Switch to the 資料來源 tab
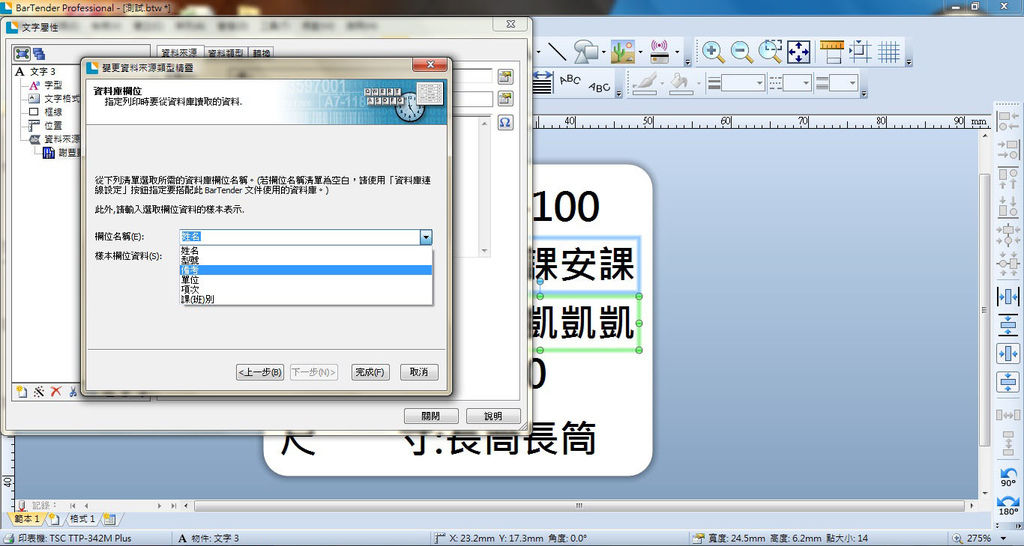1024x546 pixels. click(x=179, y=53)
